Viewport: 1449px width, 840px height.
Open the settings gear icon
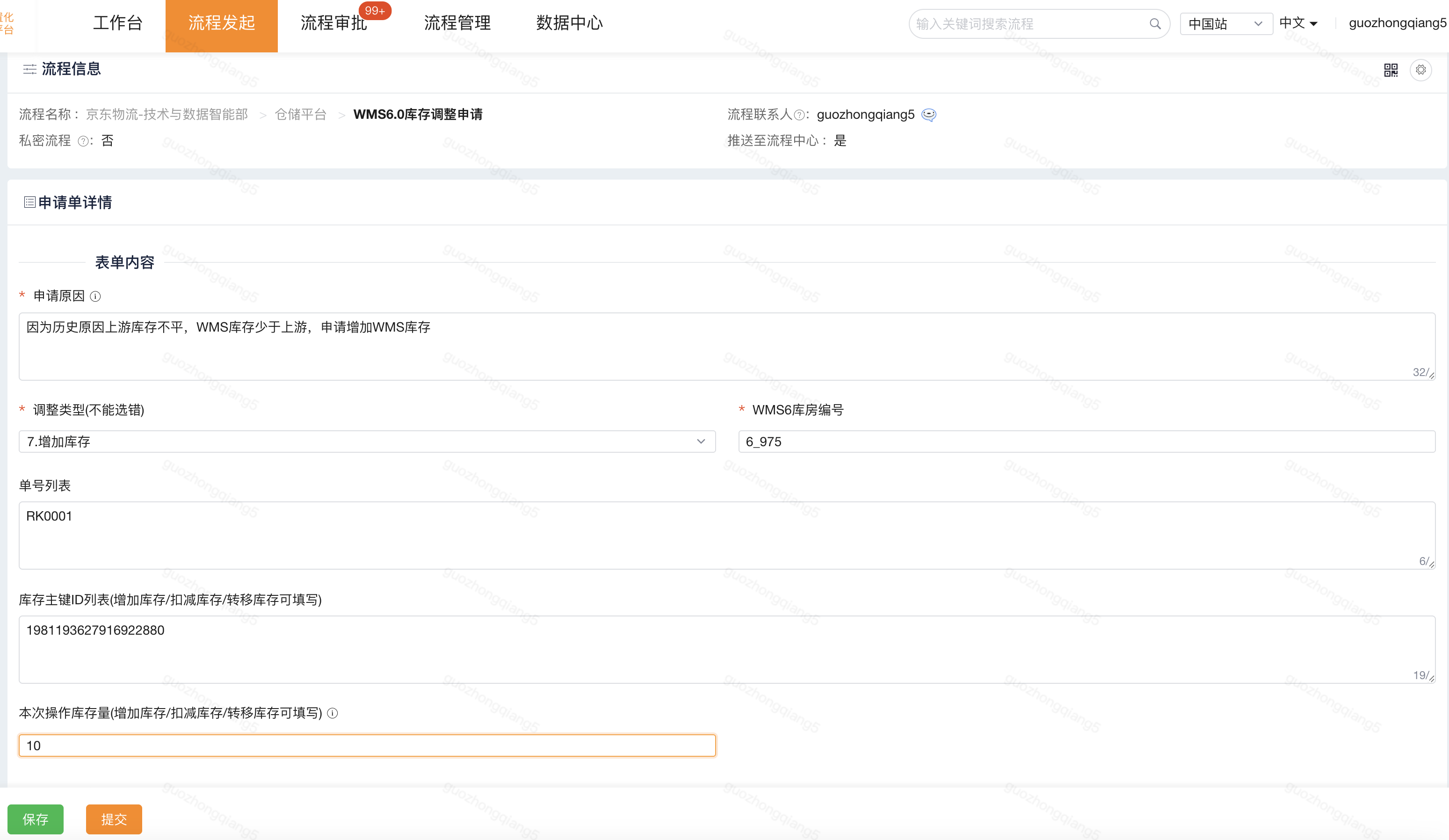click(1421, 70)
